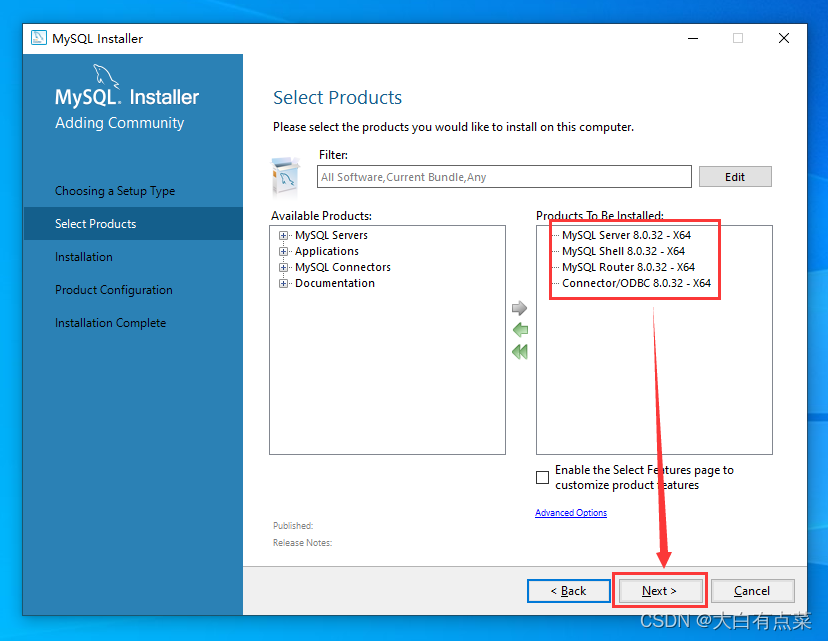828x641 pixels.
Task: Select the Applications label in Available Products
Action: 327,251
